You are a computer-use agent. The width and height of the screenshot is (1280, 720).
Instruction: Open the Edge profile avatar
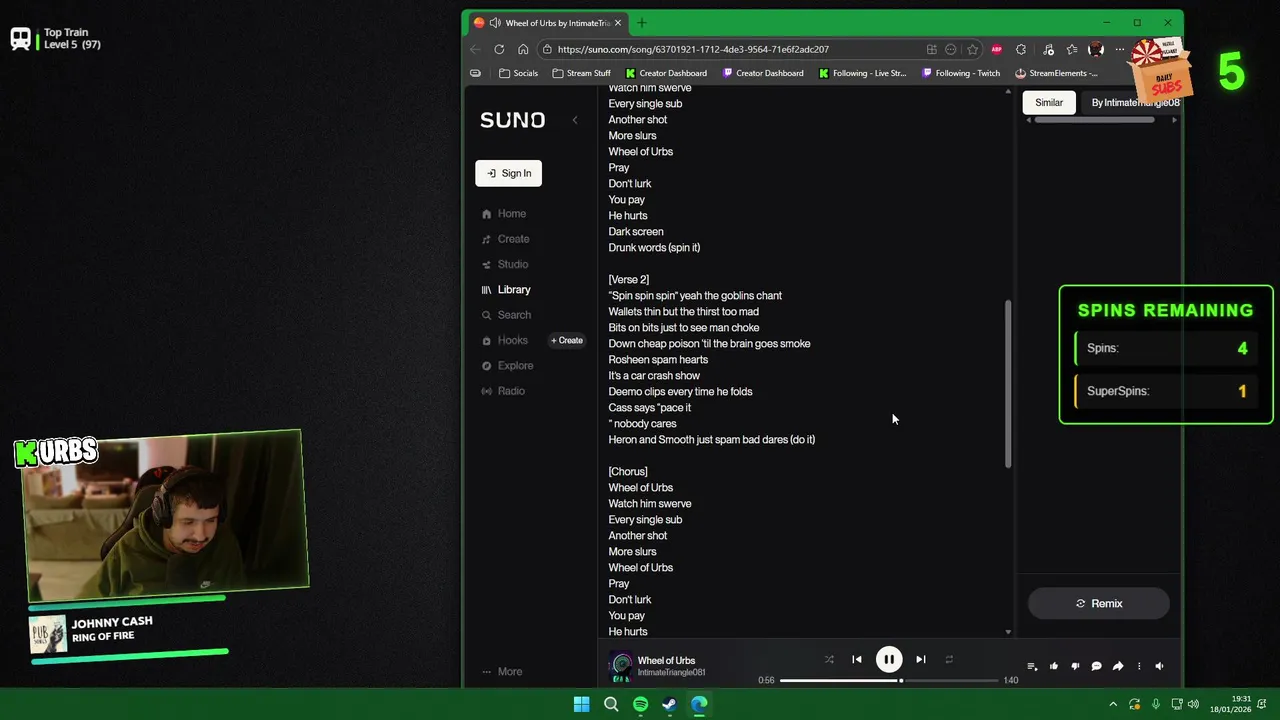(x=1096, y=49)
